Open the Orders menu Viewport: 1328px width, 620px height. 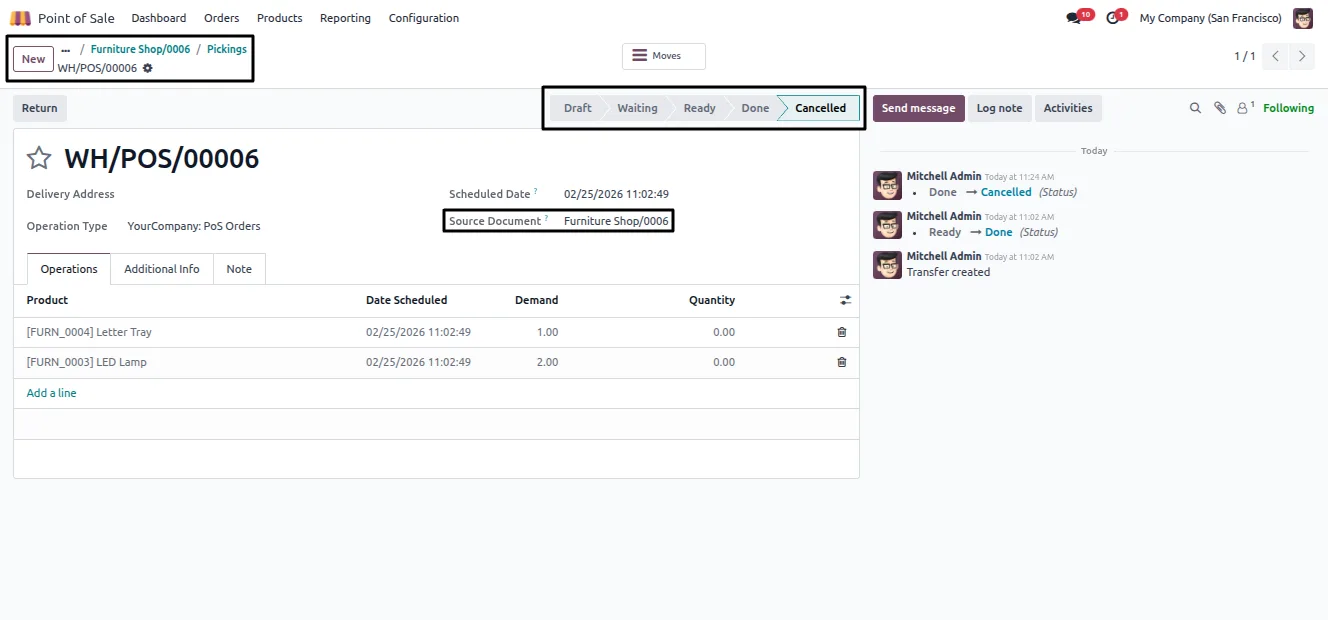pyautogui.click(x=221, y=18)
